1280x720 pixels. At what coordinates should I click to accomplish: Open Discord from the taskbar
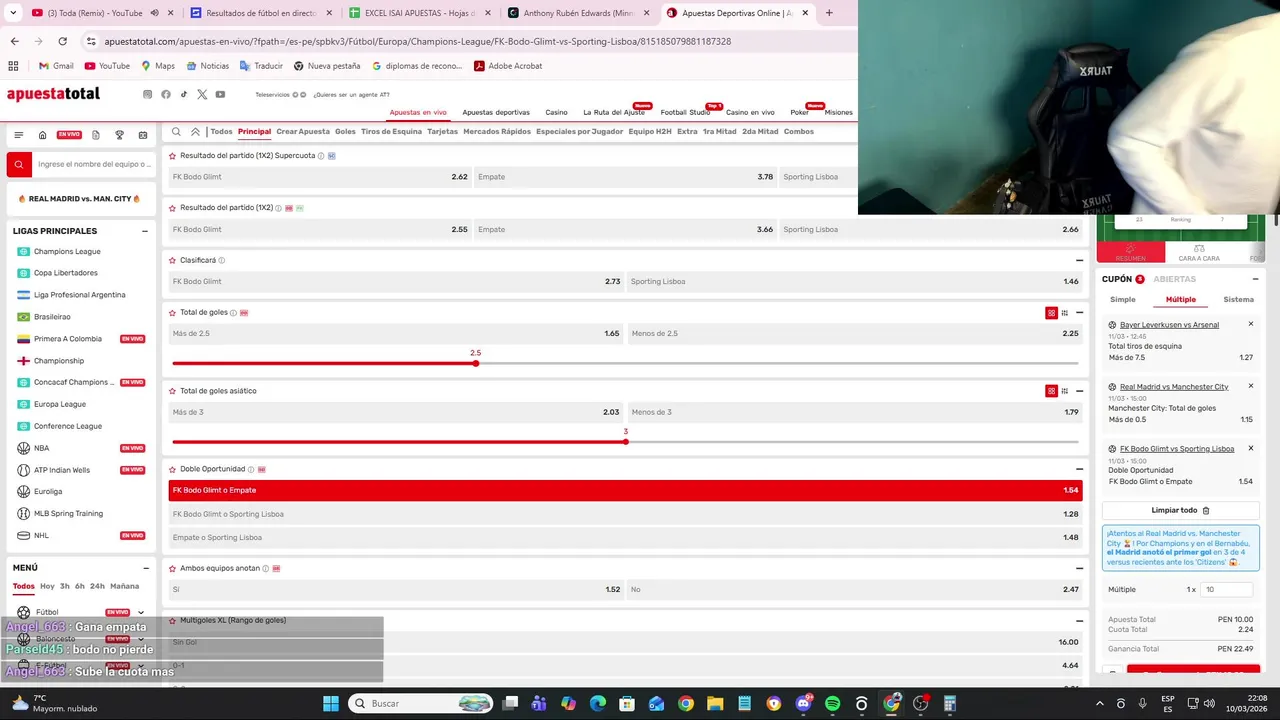804,703
